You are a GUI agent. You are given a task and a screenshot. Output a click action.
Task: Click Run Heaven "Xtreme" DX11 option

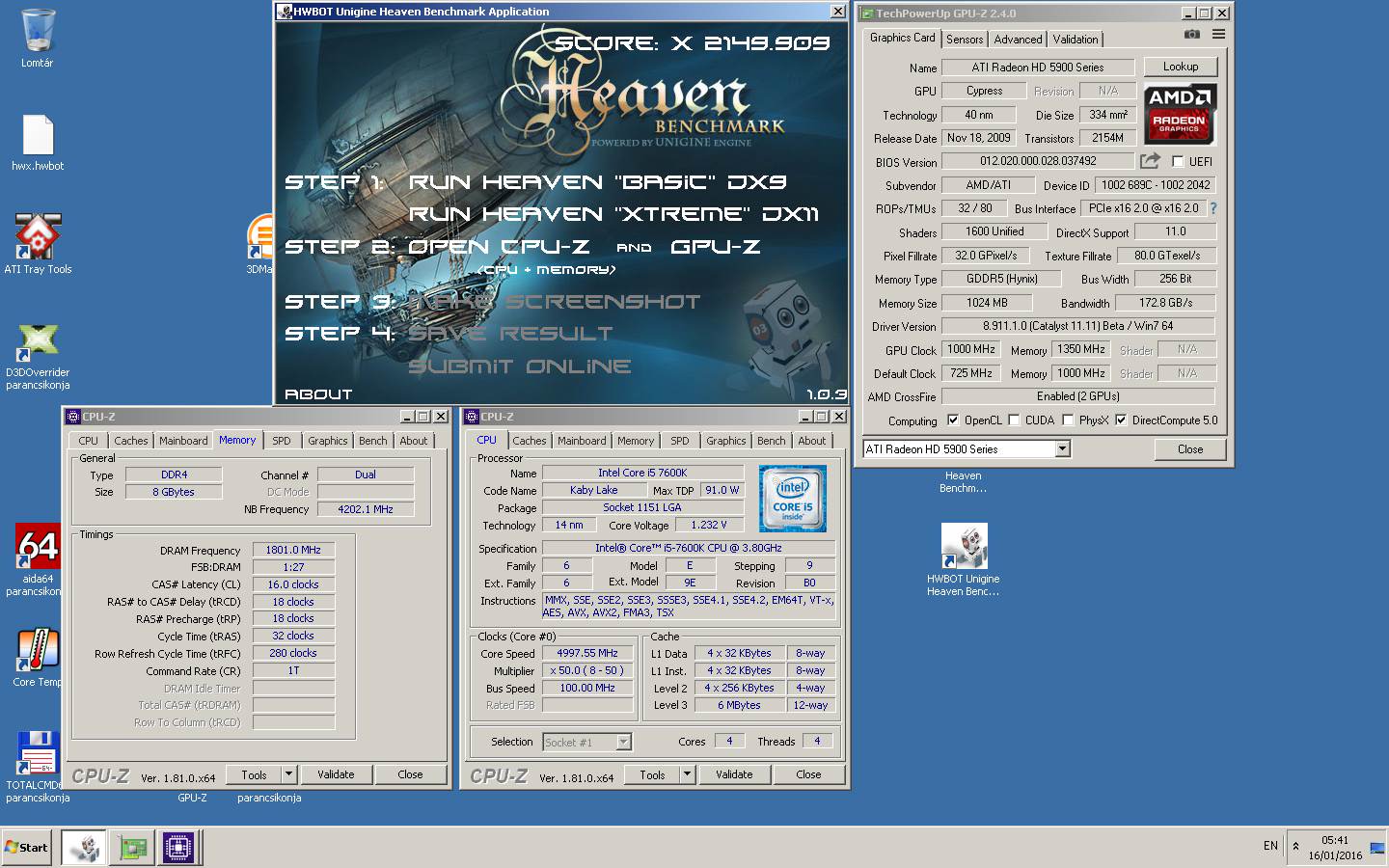point(613,214)
